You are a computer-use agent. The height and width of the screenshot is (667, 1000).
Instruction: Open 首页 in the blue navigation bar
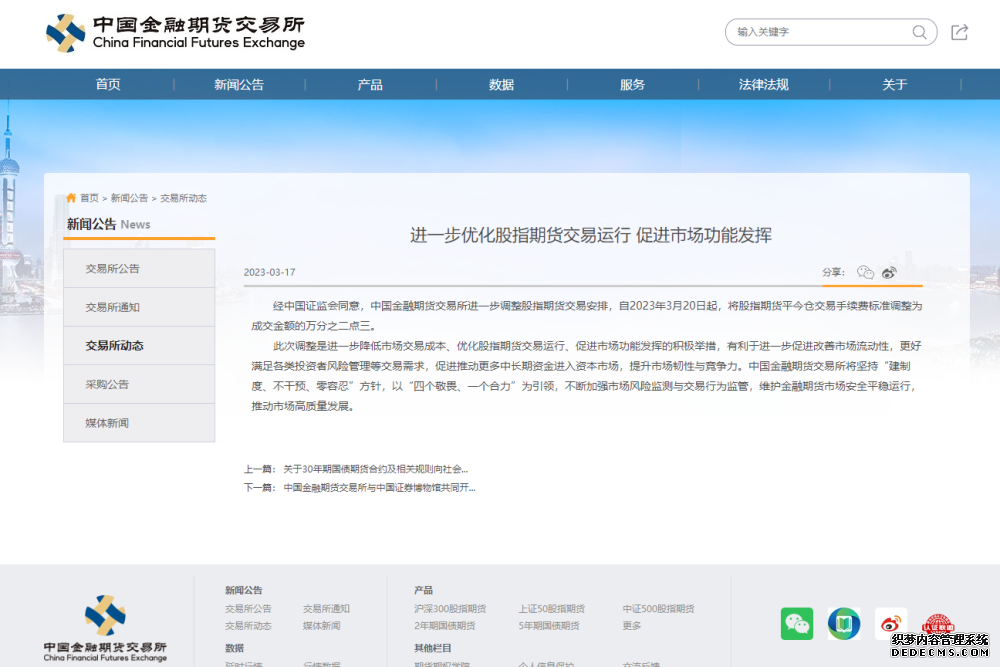coord(108,84)
